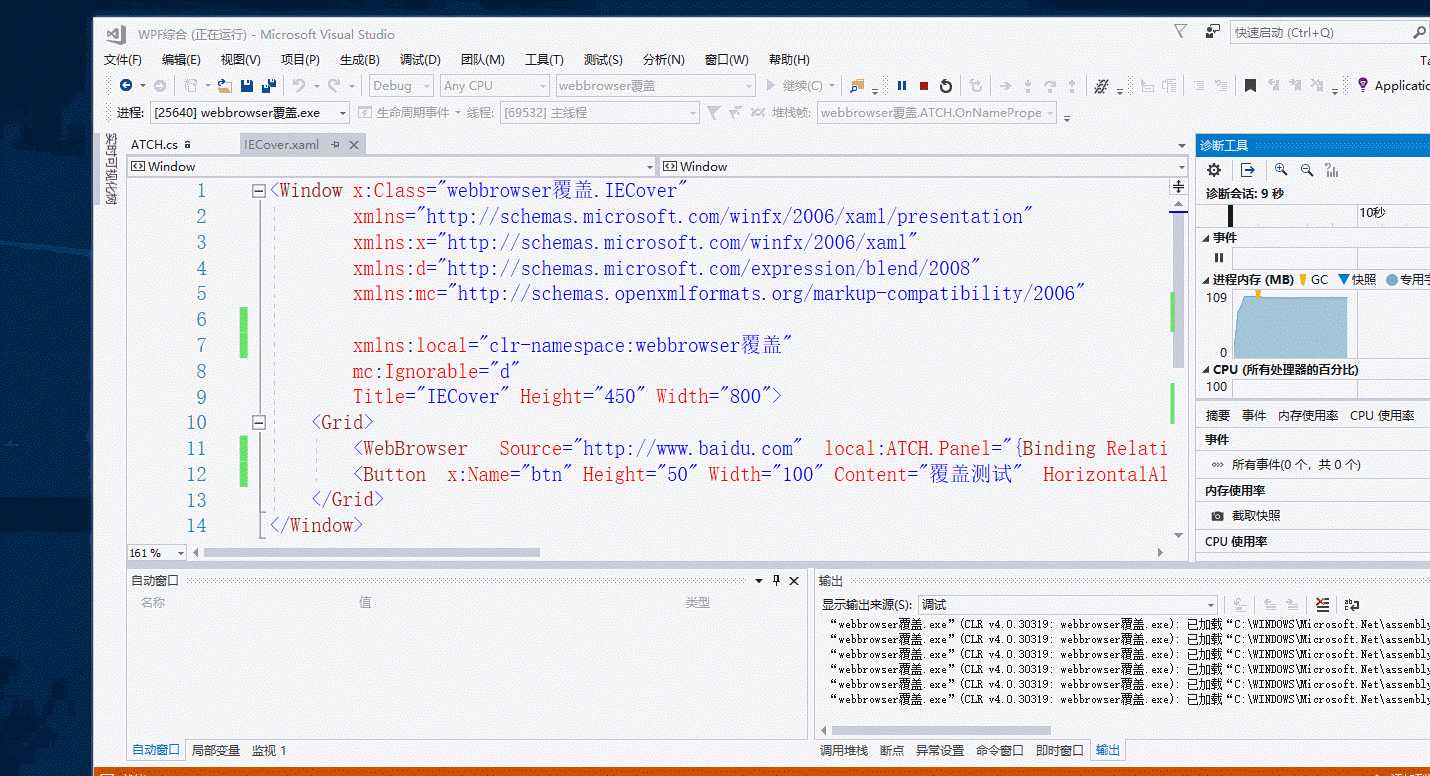Open the Any CPU platform dropdown
This screenshot has width=1430, height=776.
[x=496, y=86]
